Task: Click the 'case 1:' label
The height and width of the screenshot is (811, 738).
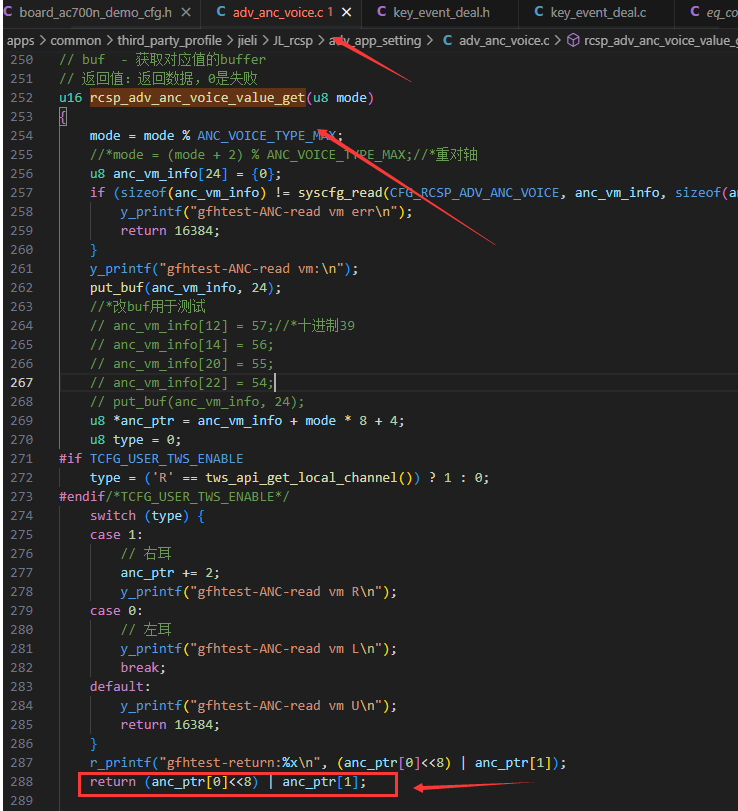Action: tap(116, 535)
